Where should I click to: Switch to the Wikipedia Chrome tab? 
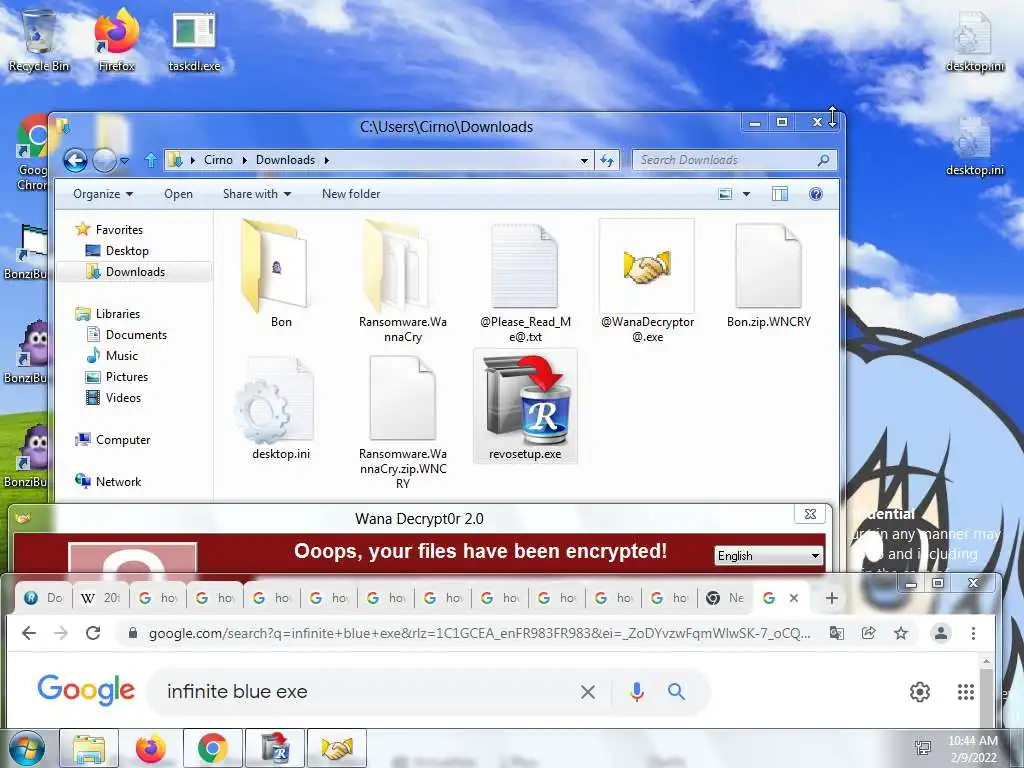point(101,598)
